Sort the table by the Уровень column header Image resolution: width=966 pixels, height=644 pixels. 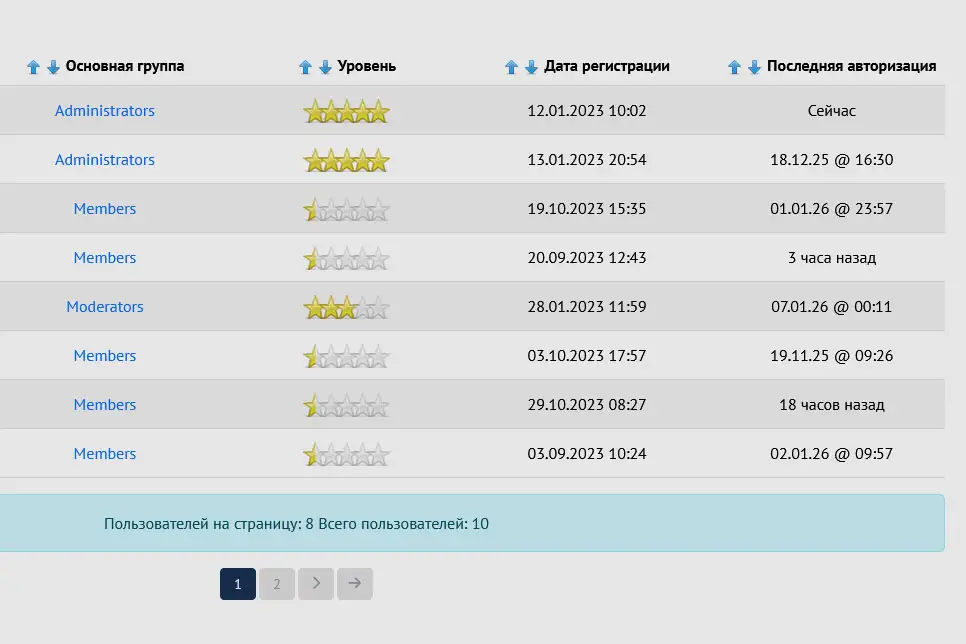pyautogui.click(x=368, y=66)
